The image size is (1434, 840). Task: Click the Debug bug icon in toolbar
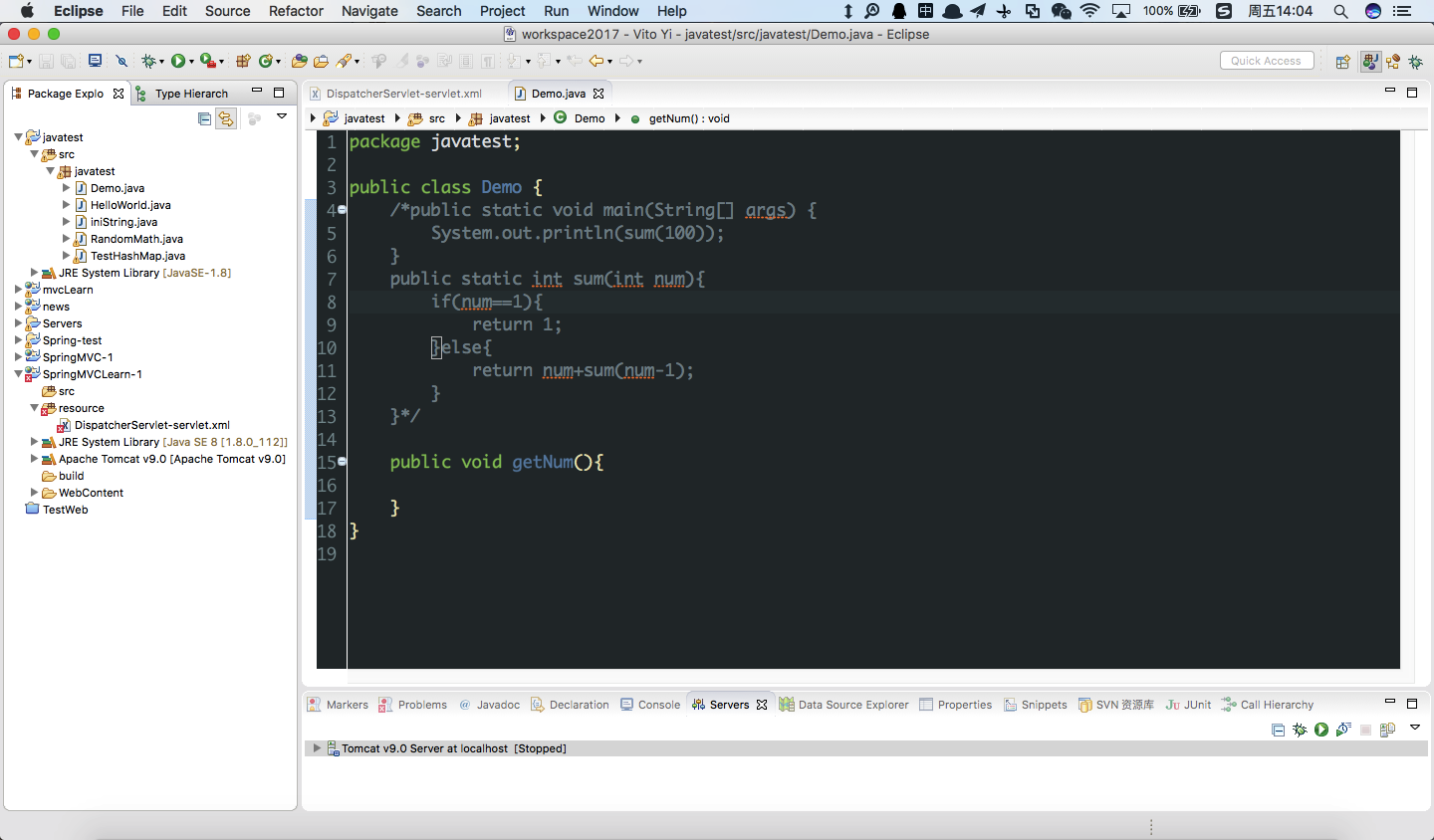tap(147, 61)
